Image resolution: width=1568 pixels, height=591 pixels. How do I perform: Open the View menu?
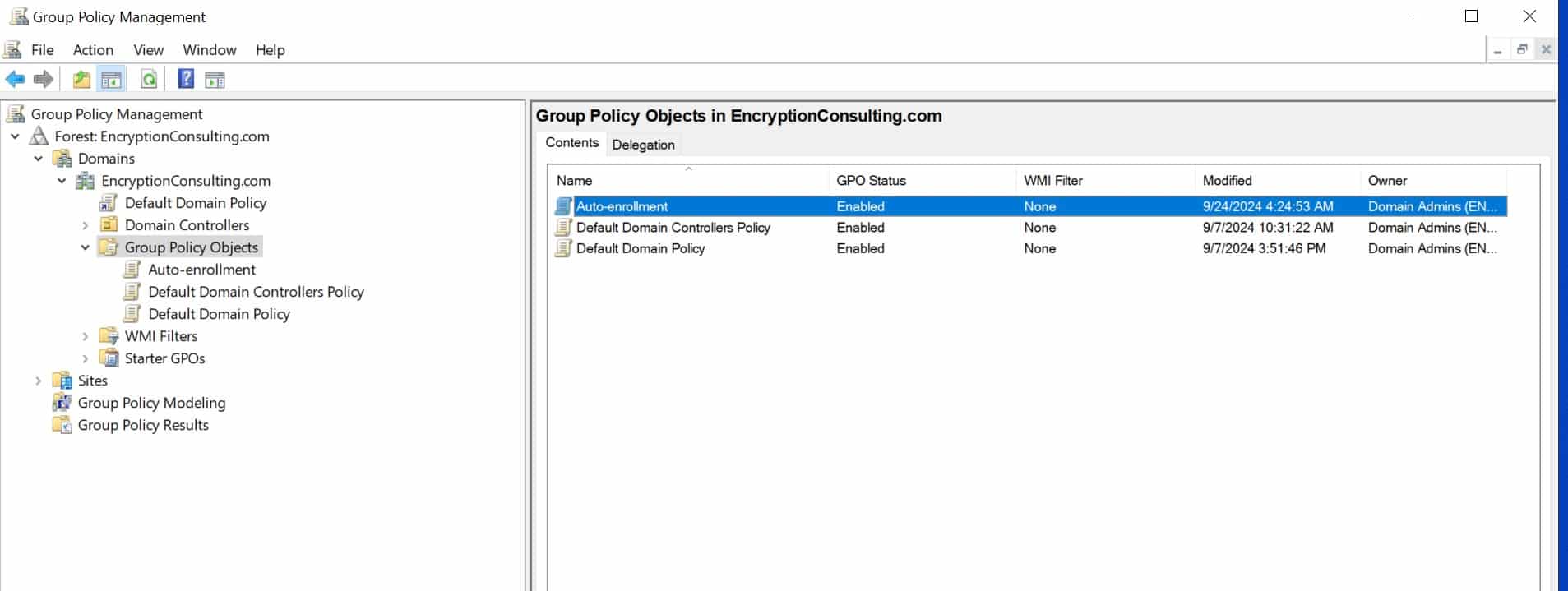click(148, 50)
